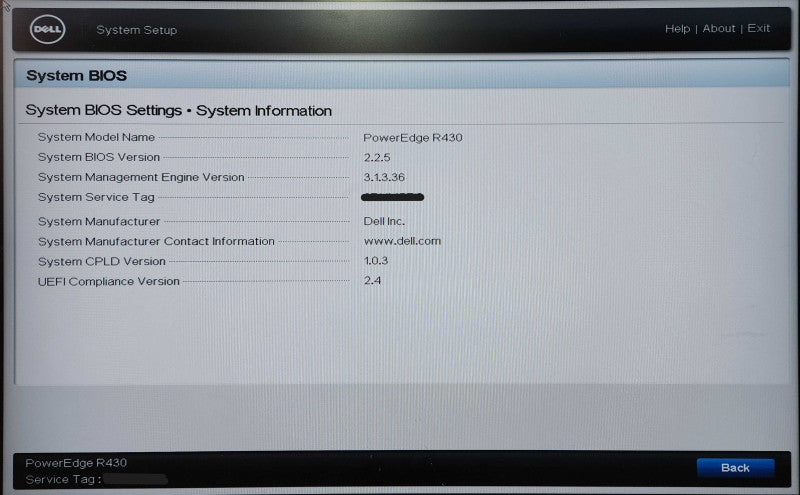Select the System Model Name row

[250, 137]
